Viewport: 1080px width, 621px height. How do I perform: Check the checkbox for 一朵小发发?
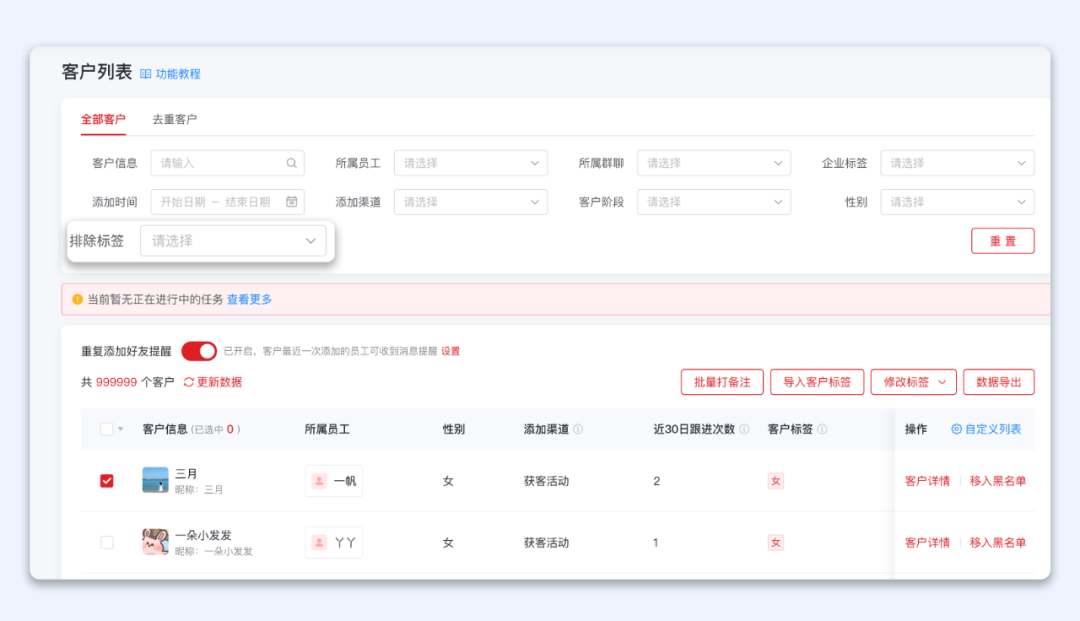106,542
